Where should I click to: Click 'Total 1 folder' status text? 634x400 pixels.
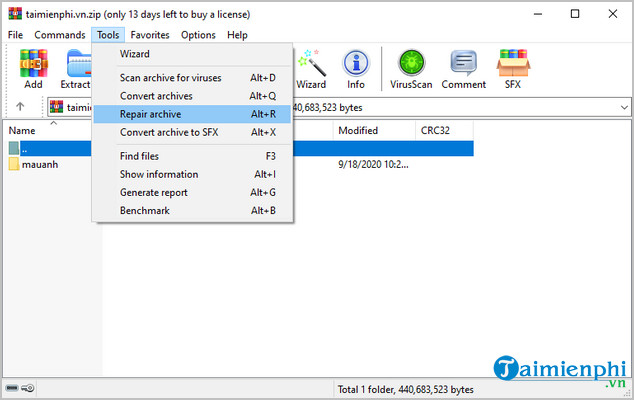tap(406, 389)
